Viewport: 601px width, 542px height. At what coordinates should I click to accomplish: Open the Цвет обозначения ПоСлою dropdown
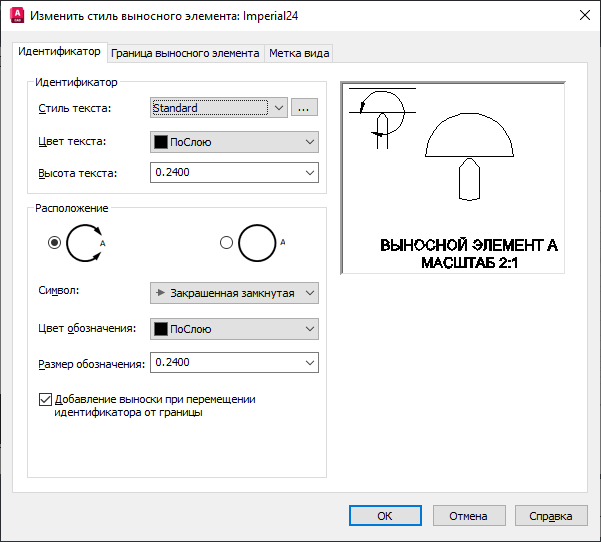pyautogui.click(x=234, y=329)
